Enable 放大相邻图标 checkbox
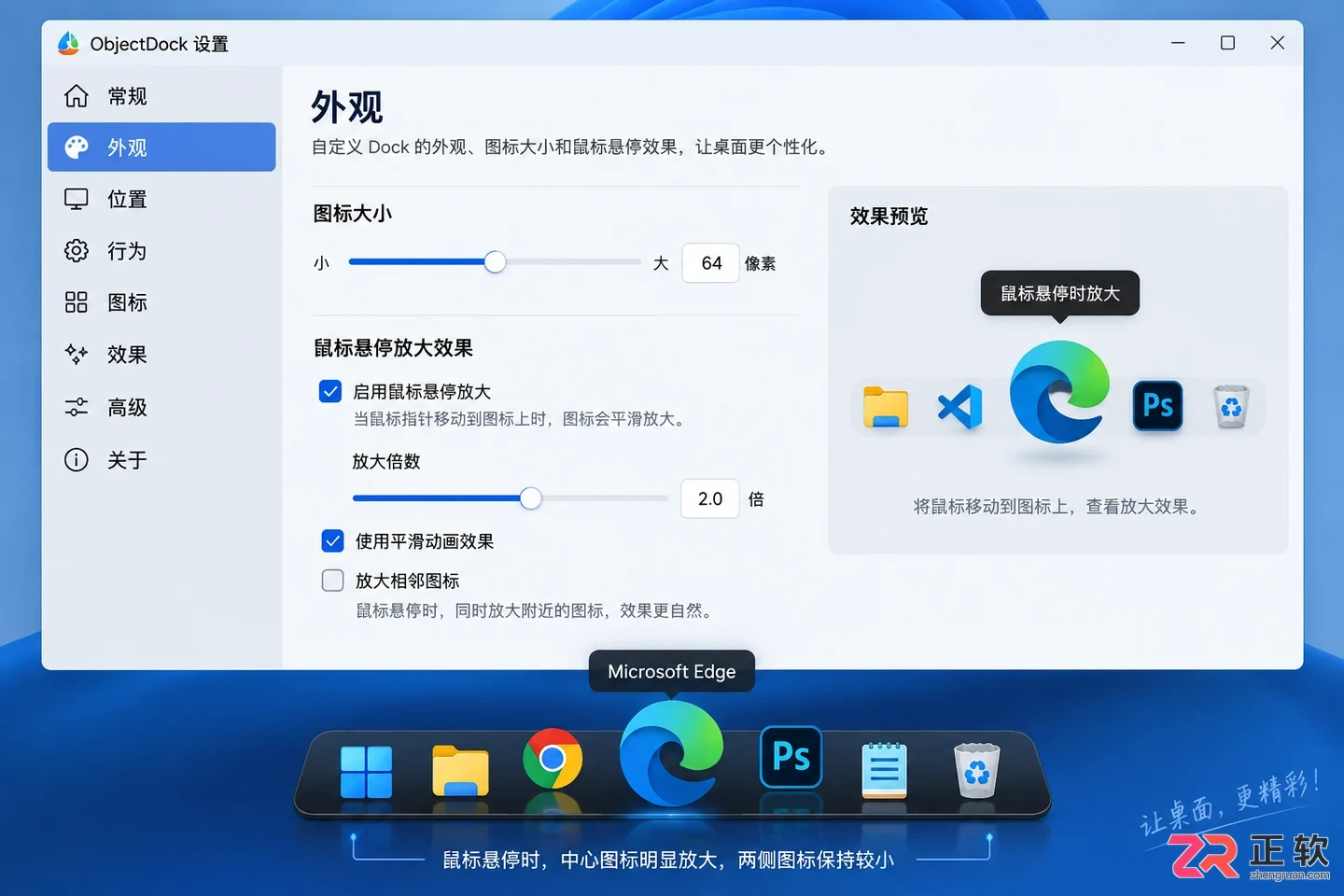This screenshot has width=1344, height=896. (332, 581)
